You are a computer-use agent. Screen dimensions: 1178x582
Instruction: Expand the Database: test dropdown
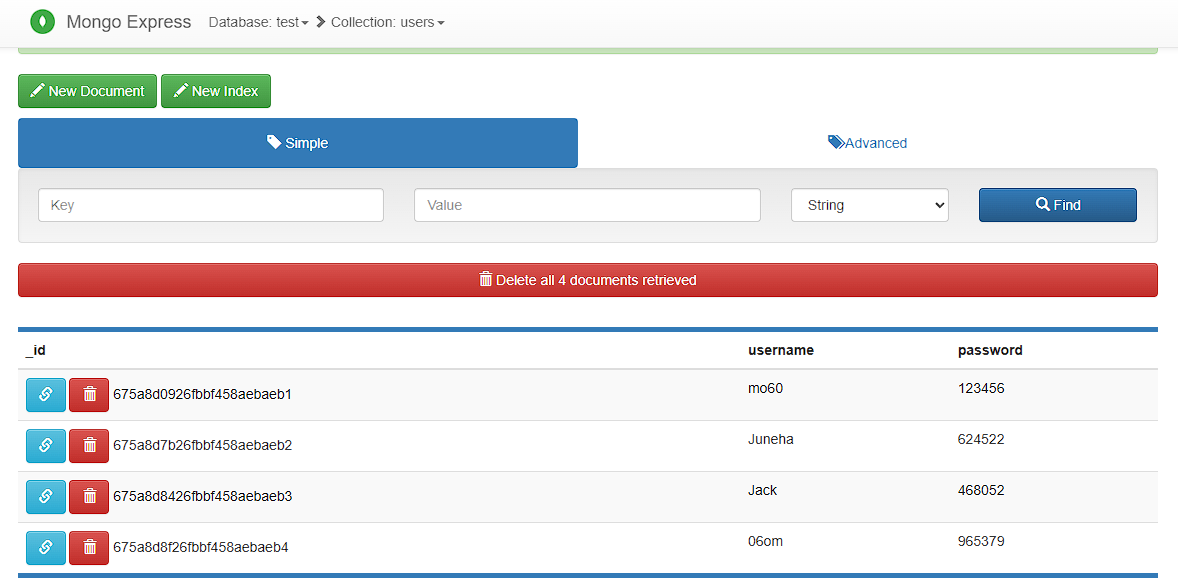pyautogui.click(x=258, y=22)
